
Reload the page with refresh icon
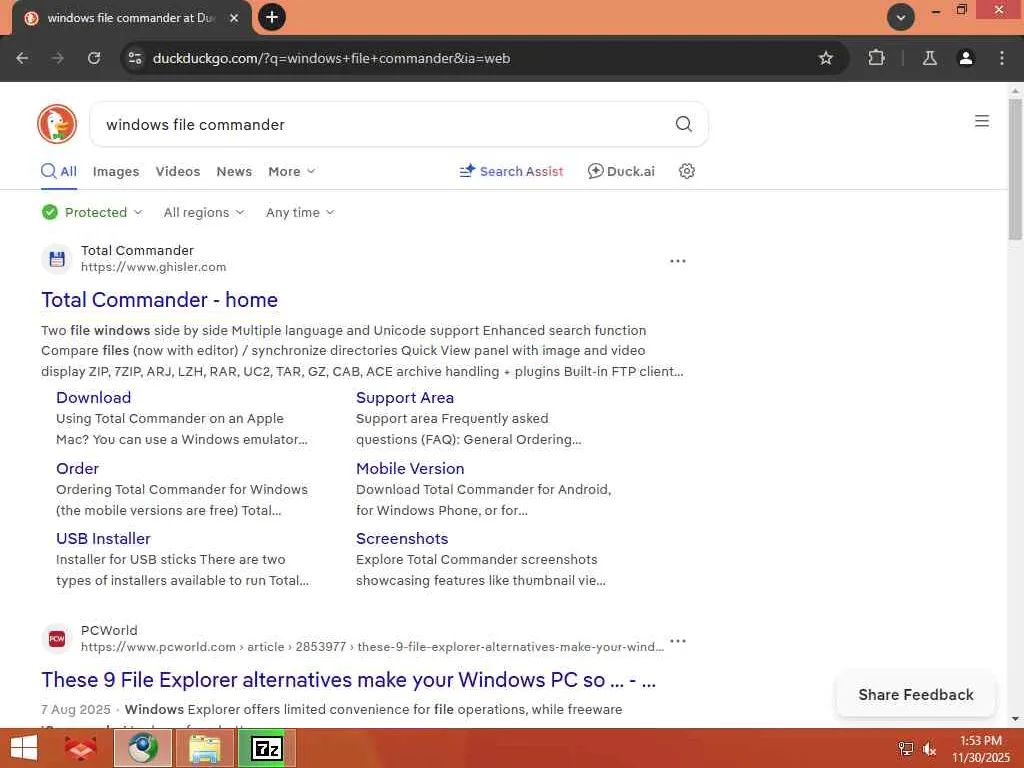click(x=94, y=58)
